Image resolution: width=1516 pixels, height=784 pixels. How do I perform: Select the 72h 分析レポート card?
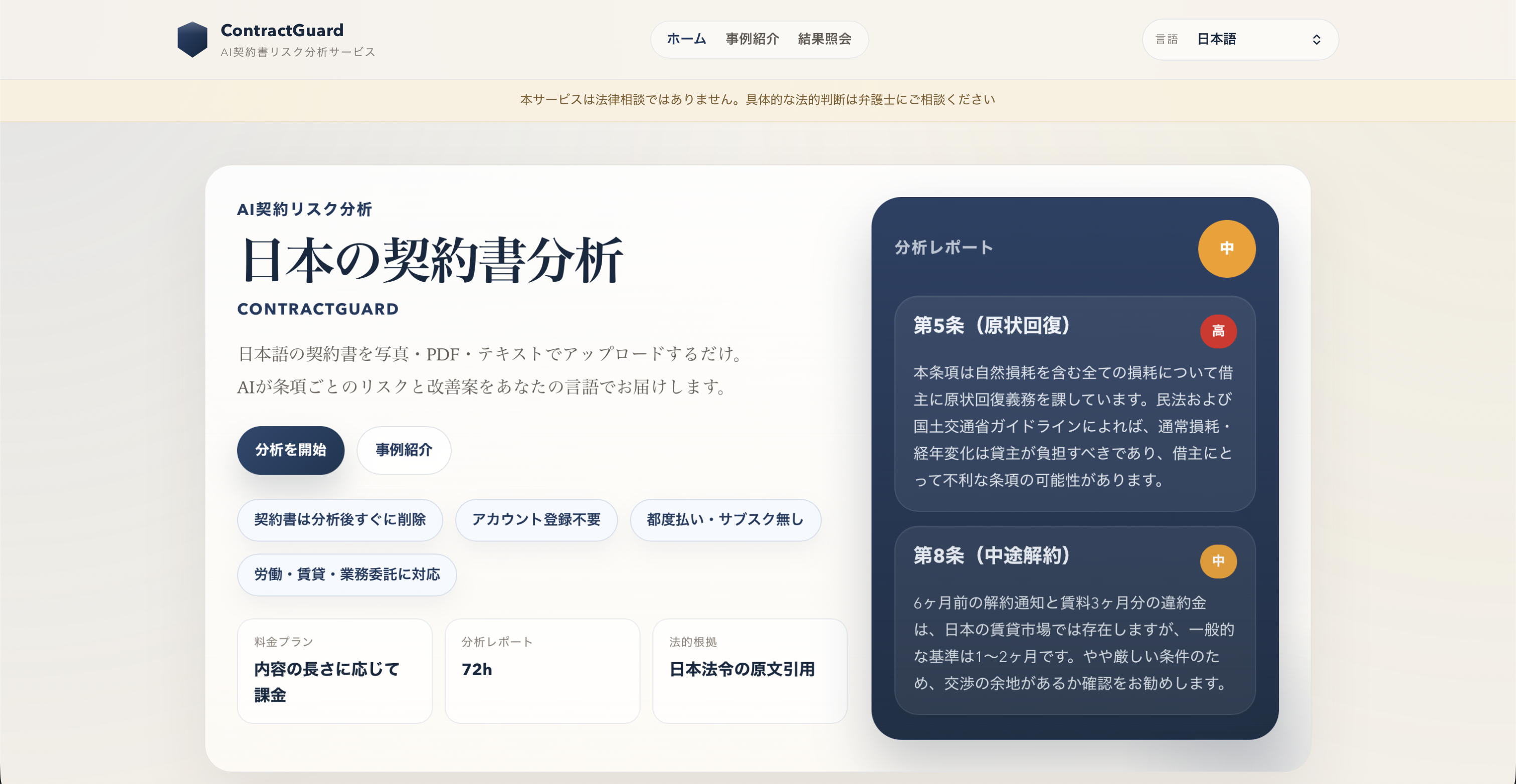coord(541,670)
